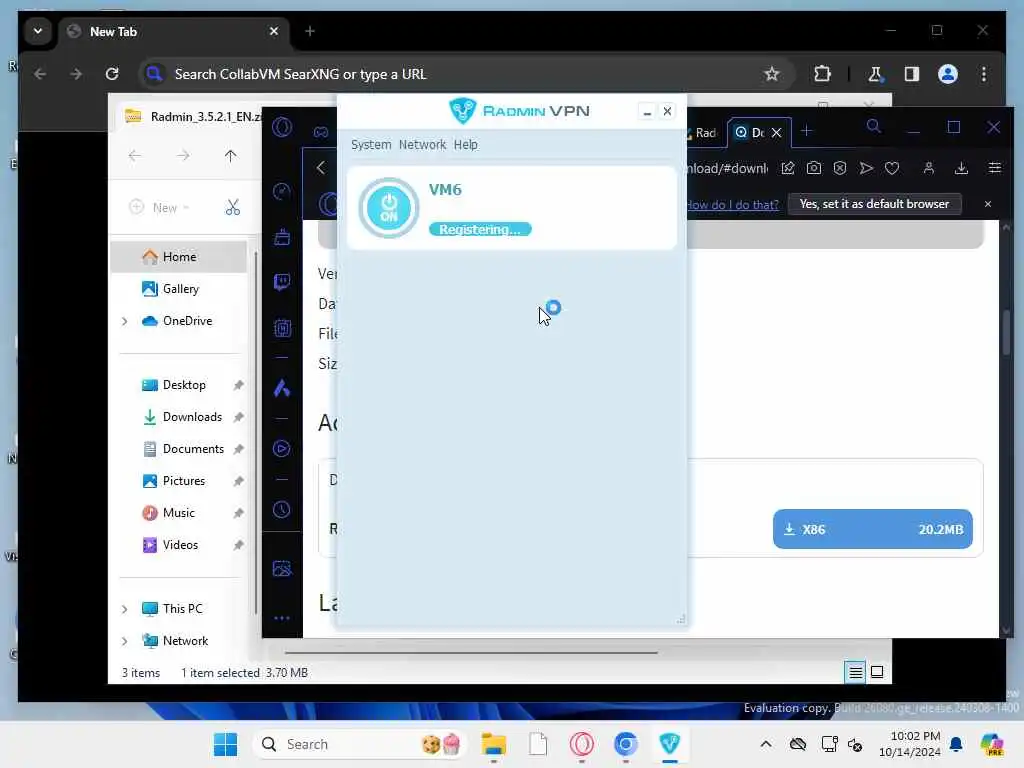Image resolution: width=1024 pixels, height=768 pixels.
Task: Open the player in Opera sidebar
Action: (282, 449)
